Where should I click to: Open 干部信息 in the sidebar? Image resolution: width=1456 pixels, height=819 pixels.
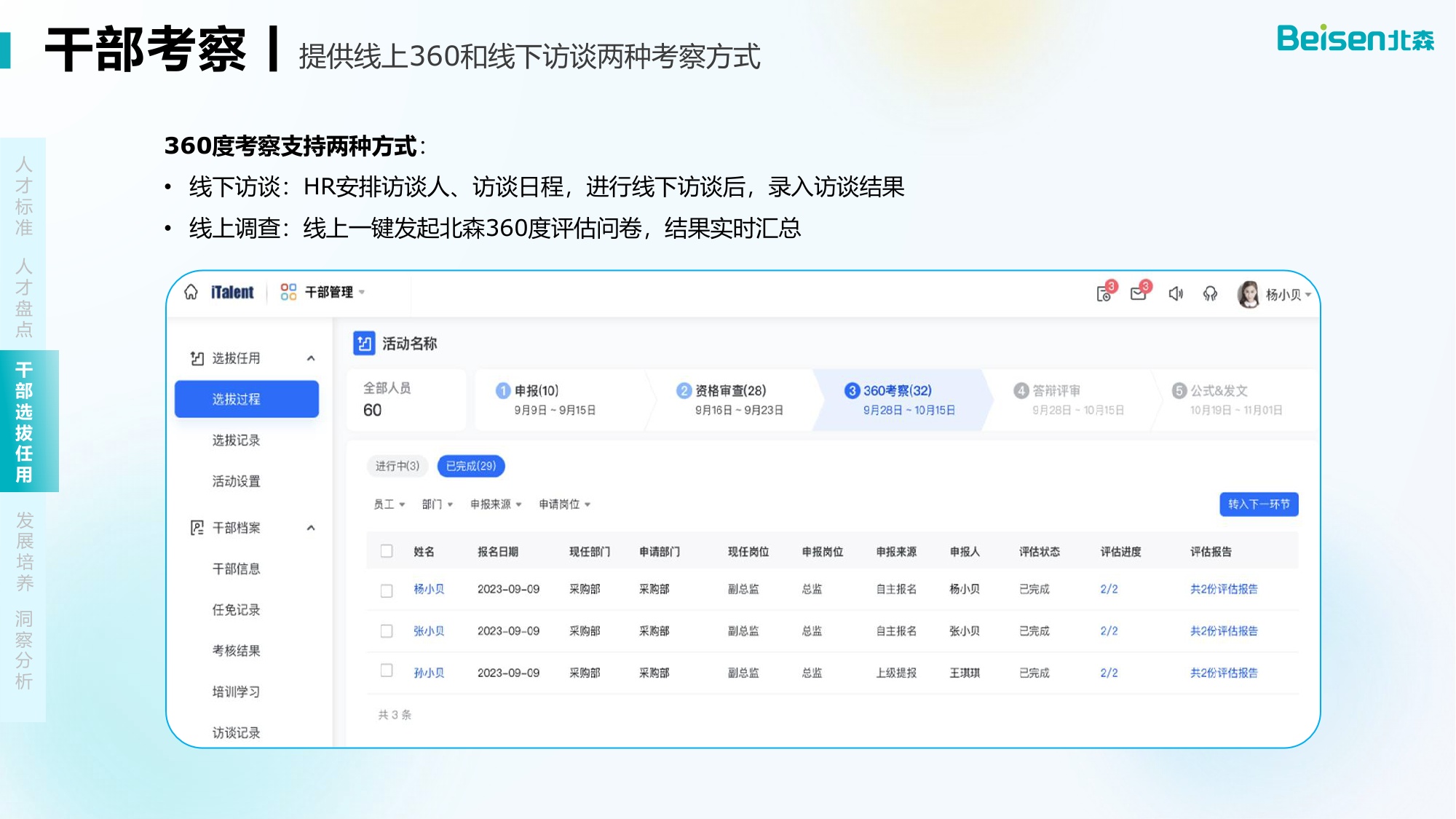(236, 569)
